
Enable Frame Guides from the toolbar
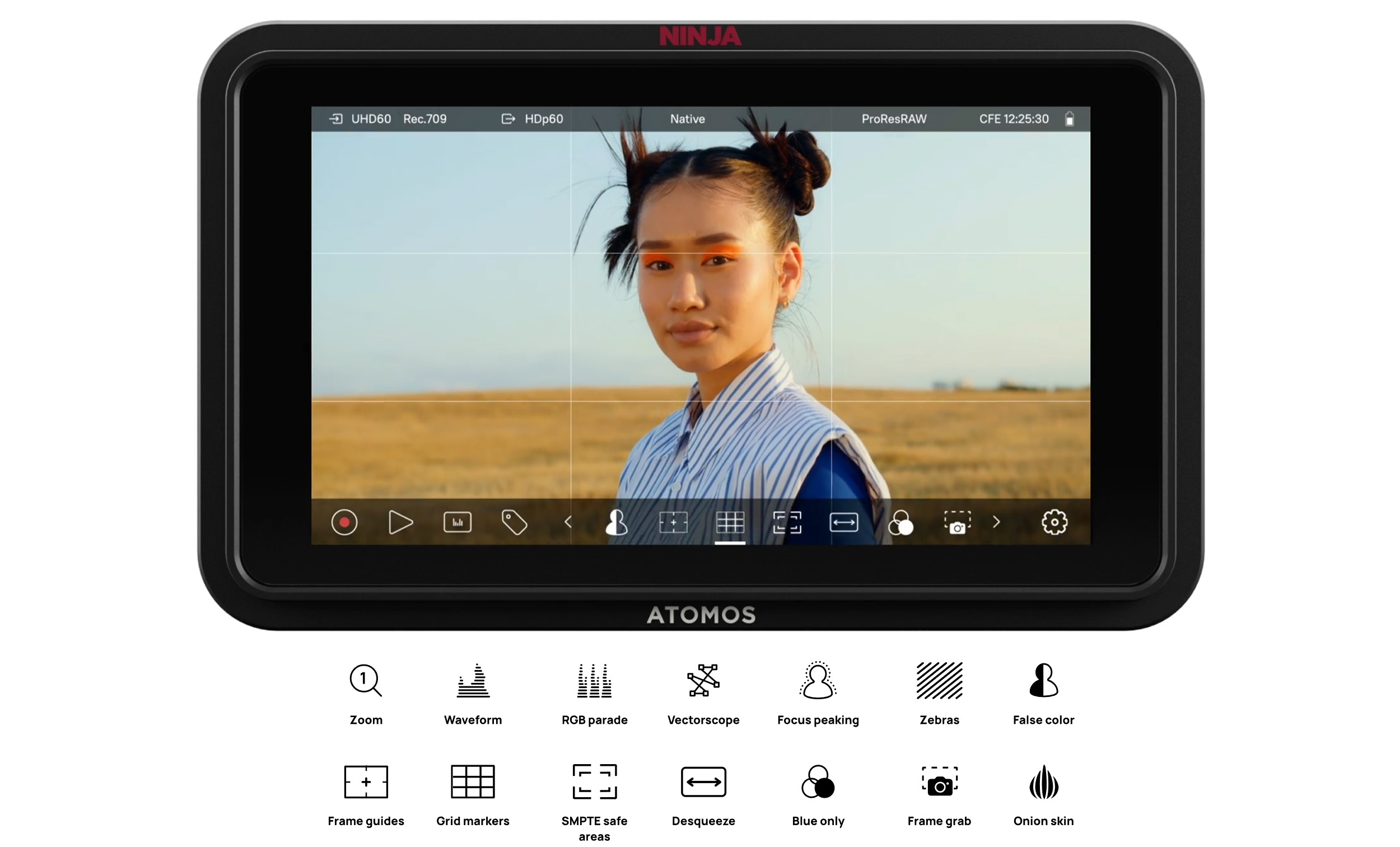point(673,523)
